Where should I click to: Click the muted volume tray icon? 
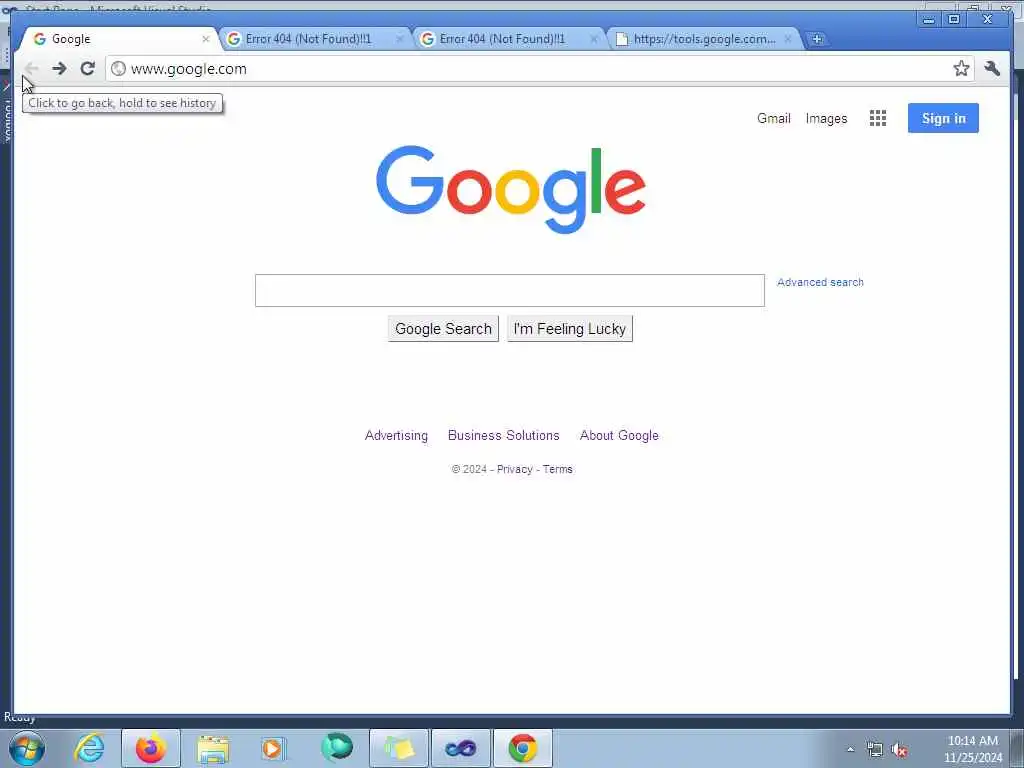tap(899, 750)
